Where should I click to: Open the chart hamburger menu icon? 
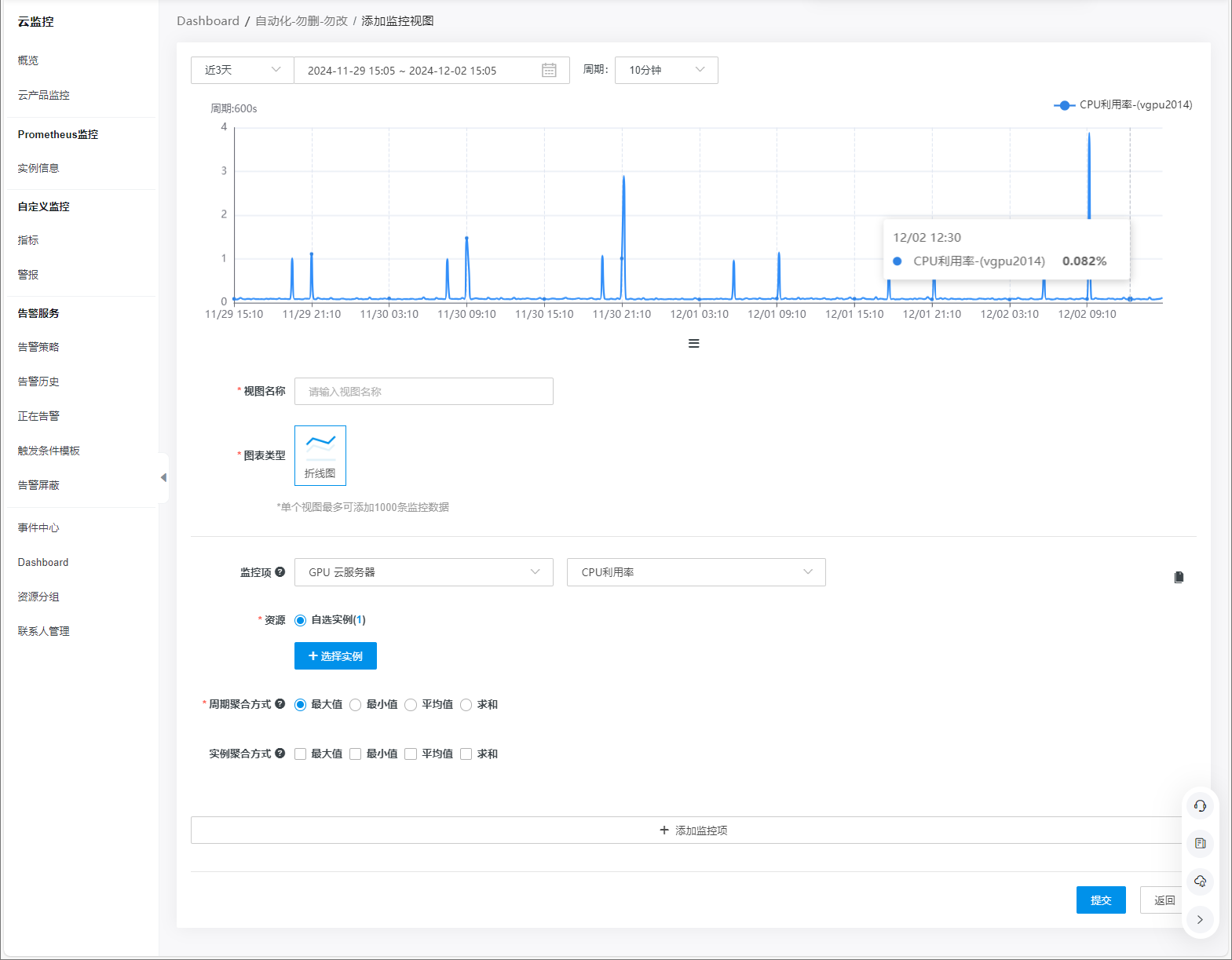[693, 344]
